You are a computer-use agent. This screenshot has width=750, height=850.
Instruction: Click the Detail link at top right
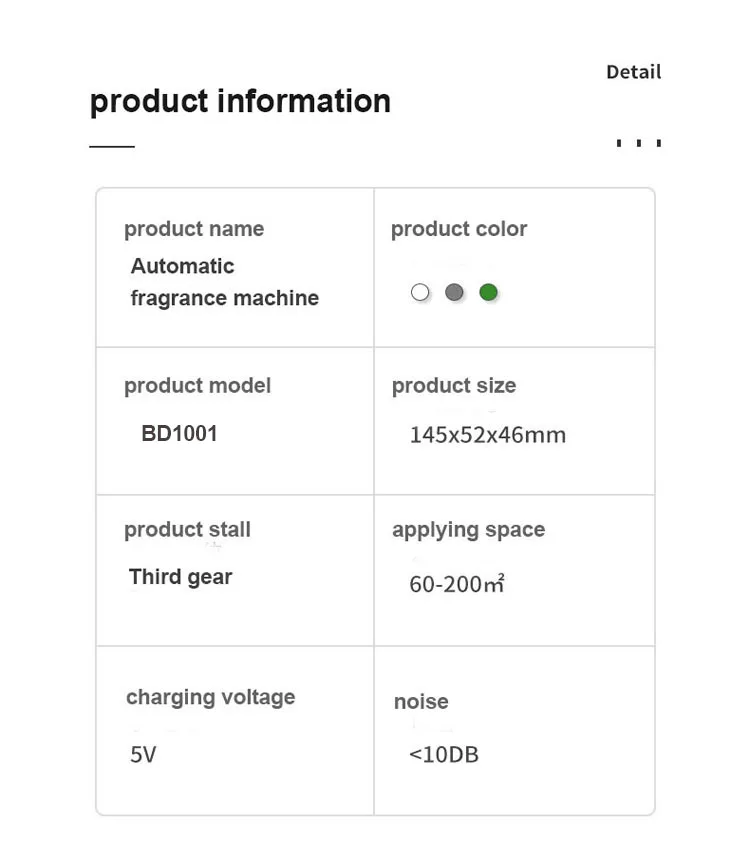(x=633, y=72)
